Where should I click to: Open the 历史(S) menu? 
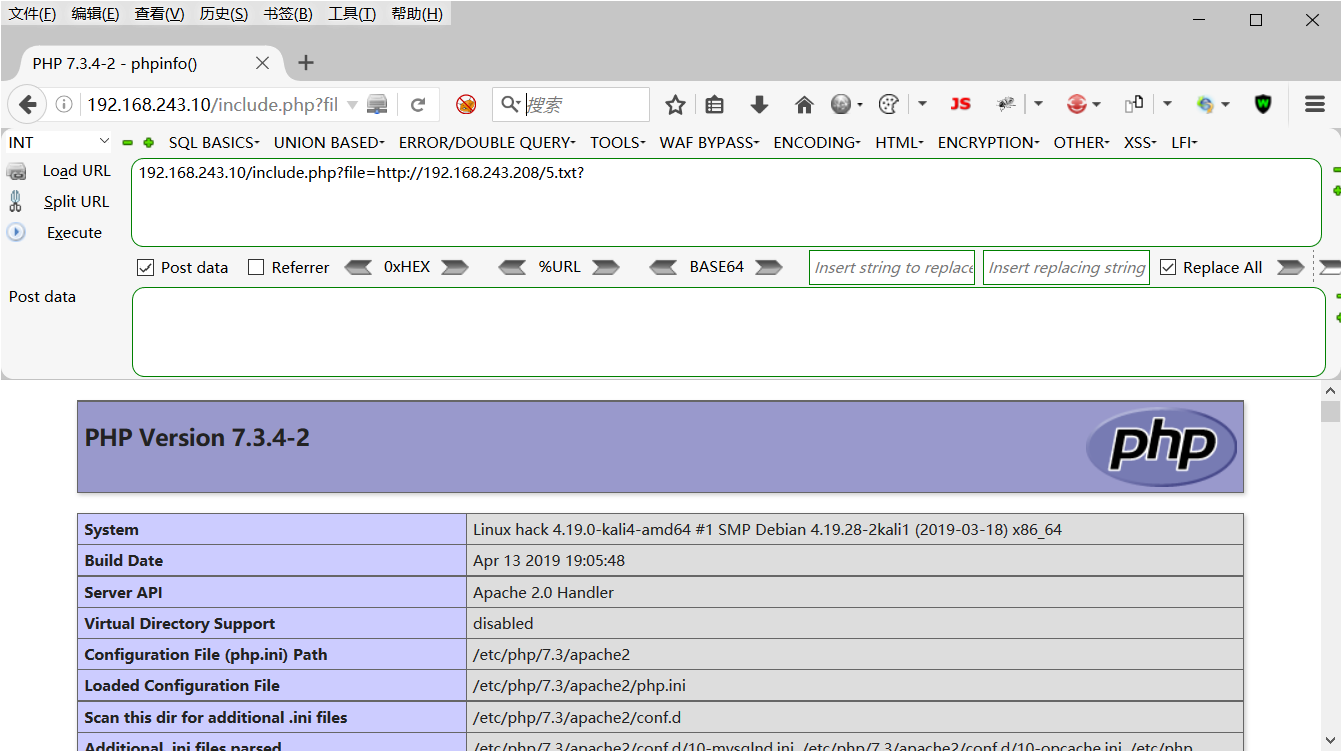pos(224,14)
